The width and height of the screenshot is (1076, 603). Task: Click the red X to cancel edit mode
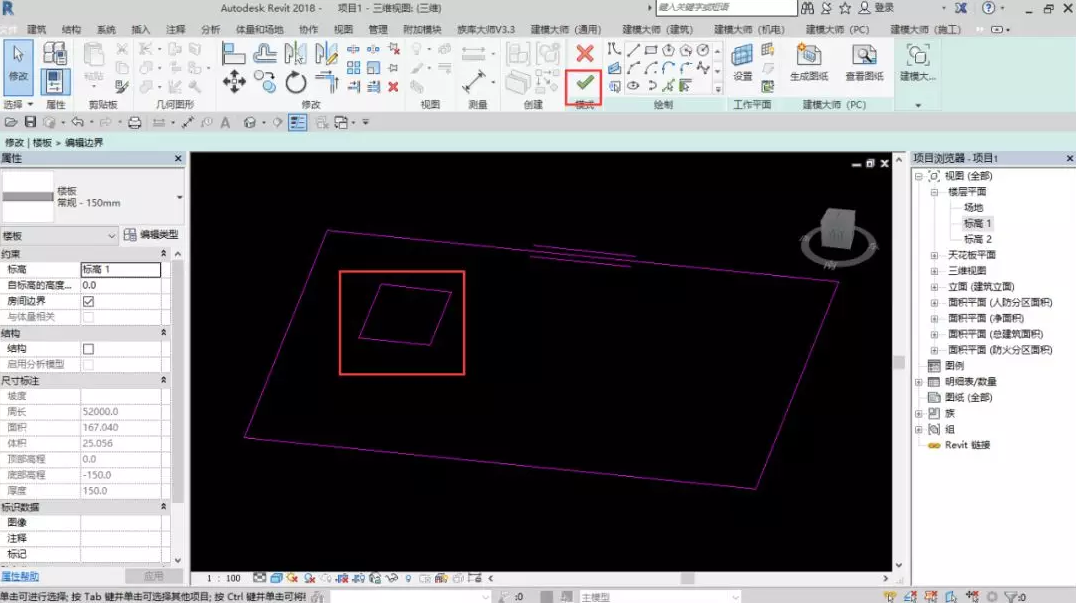pyautogui.click(x=585, y=53)
